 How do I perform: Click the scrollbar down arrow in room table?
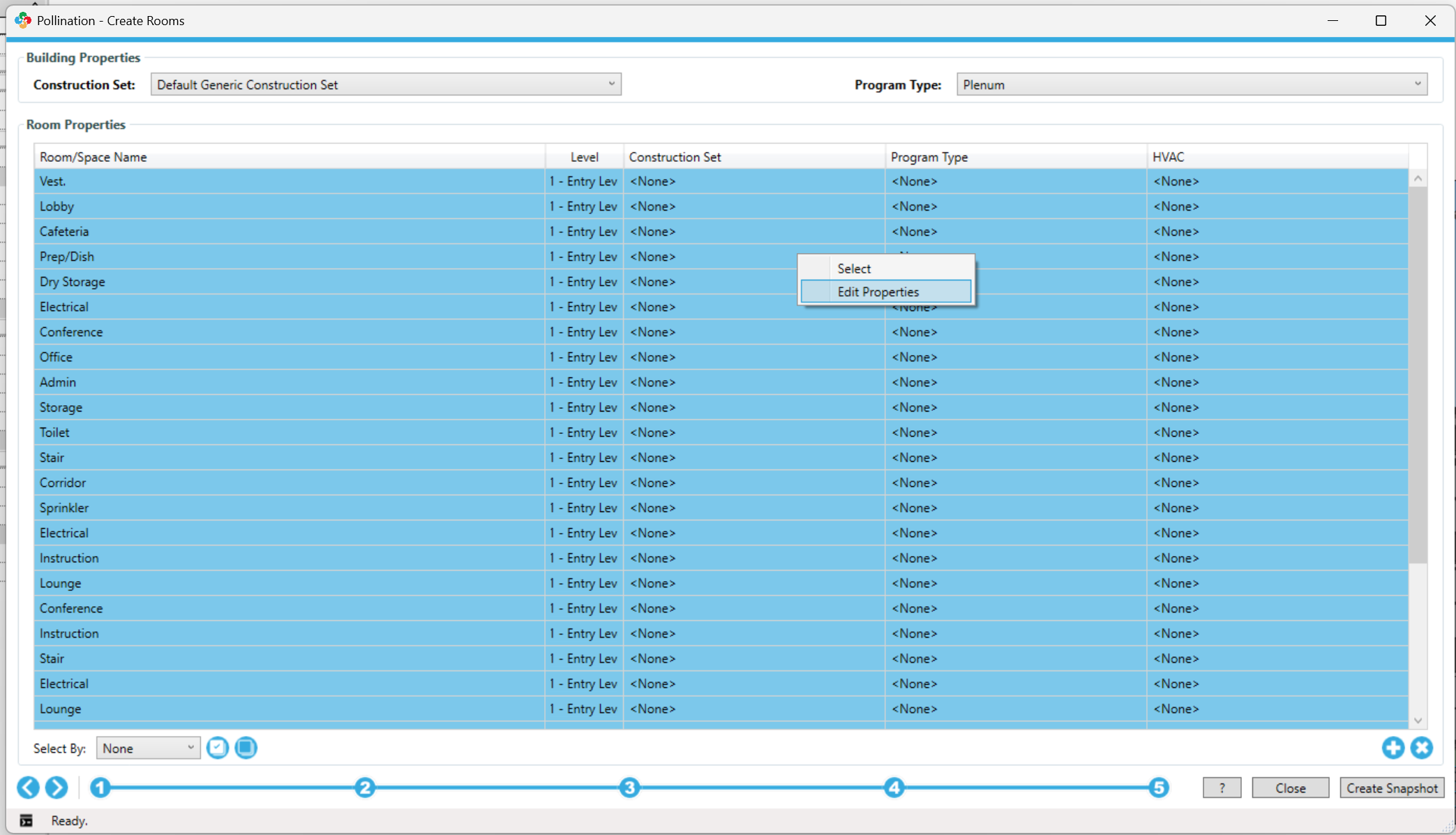point(1418,721)
